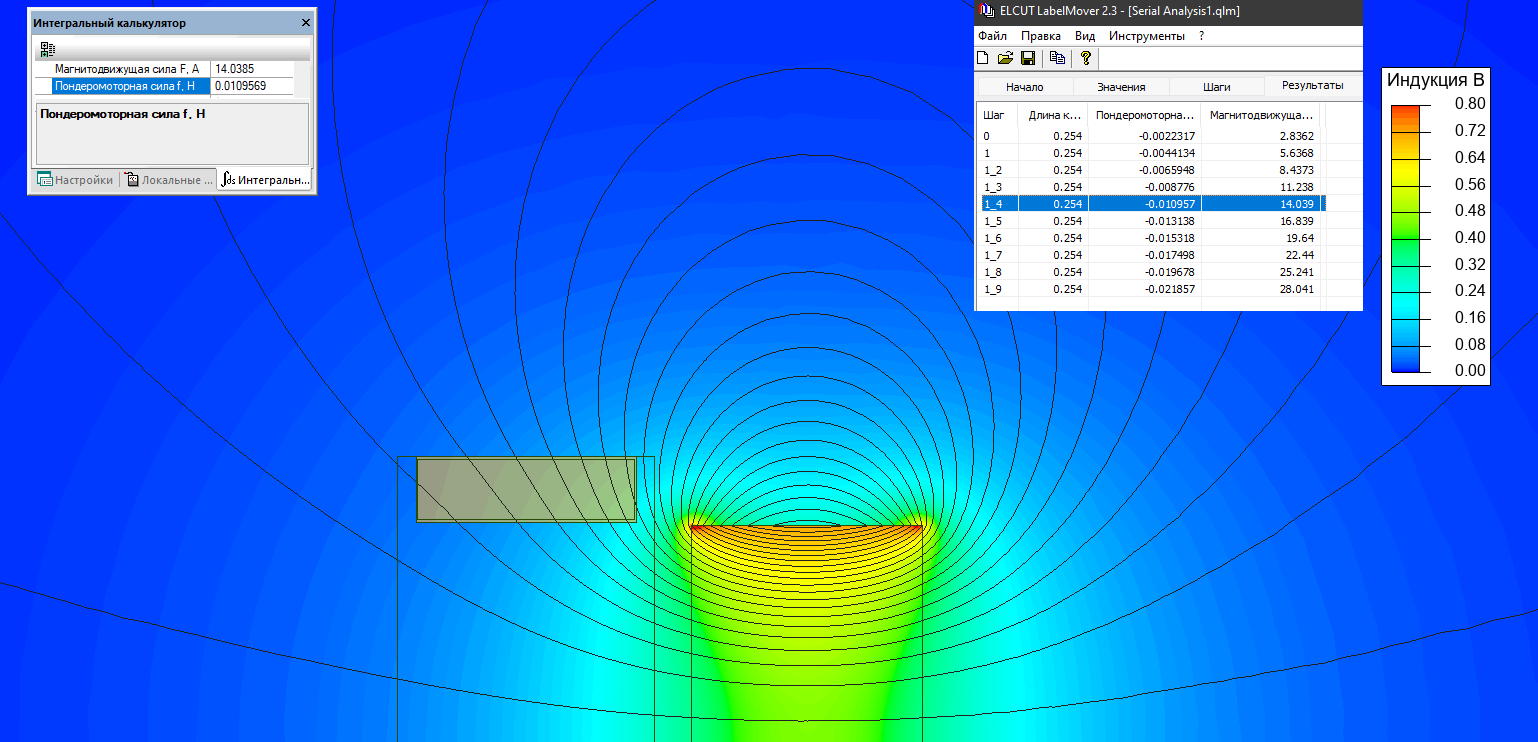Open the Файл menu
The image size is (1538, 742).
coord(992,36)
